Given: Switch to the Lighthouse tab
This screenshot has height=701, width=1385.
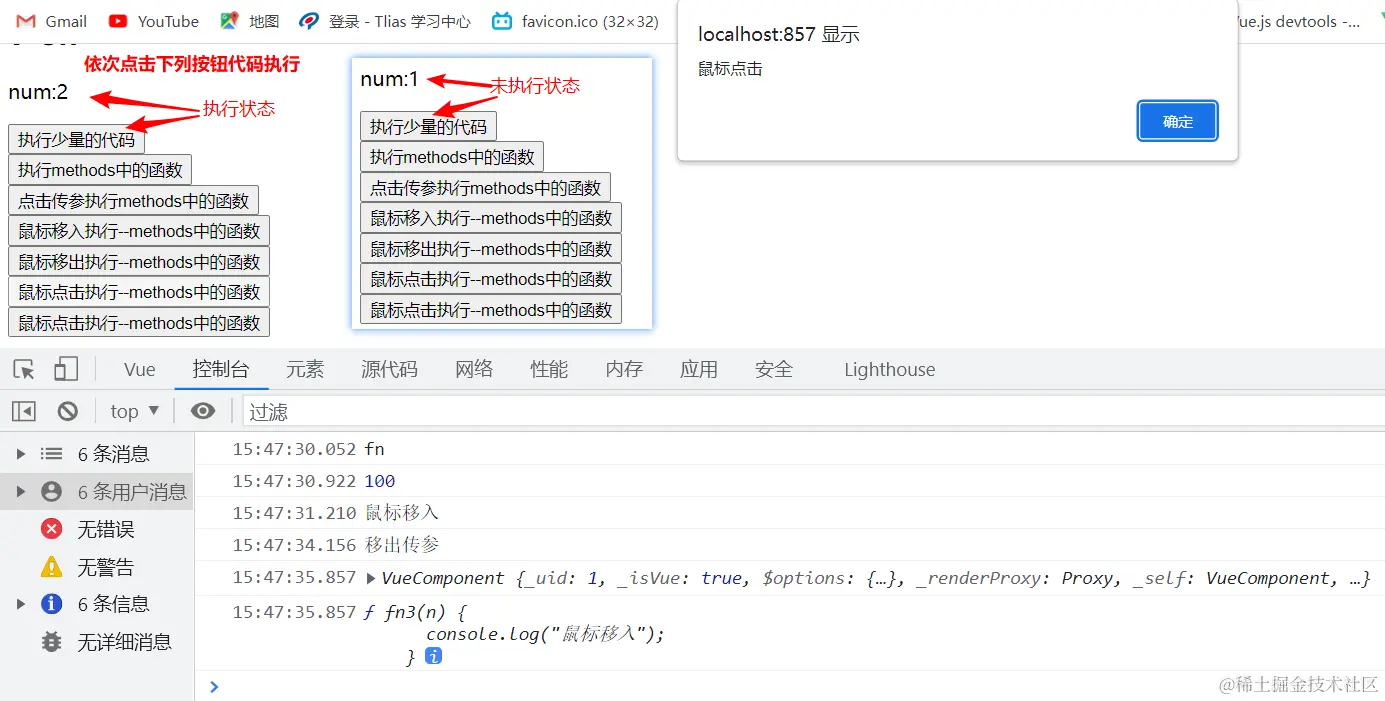Looking at the screenshot, I should (x=890, y=369).
